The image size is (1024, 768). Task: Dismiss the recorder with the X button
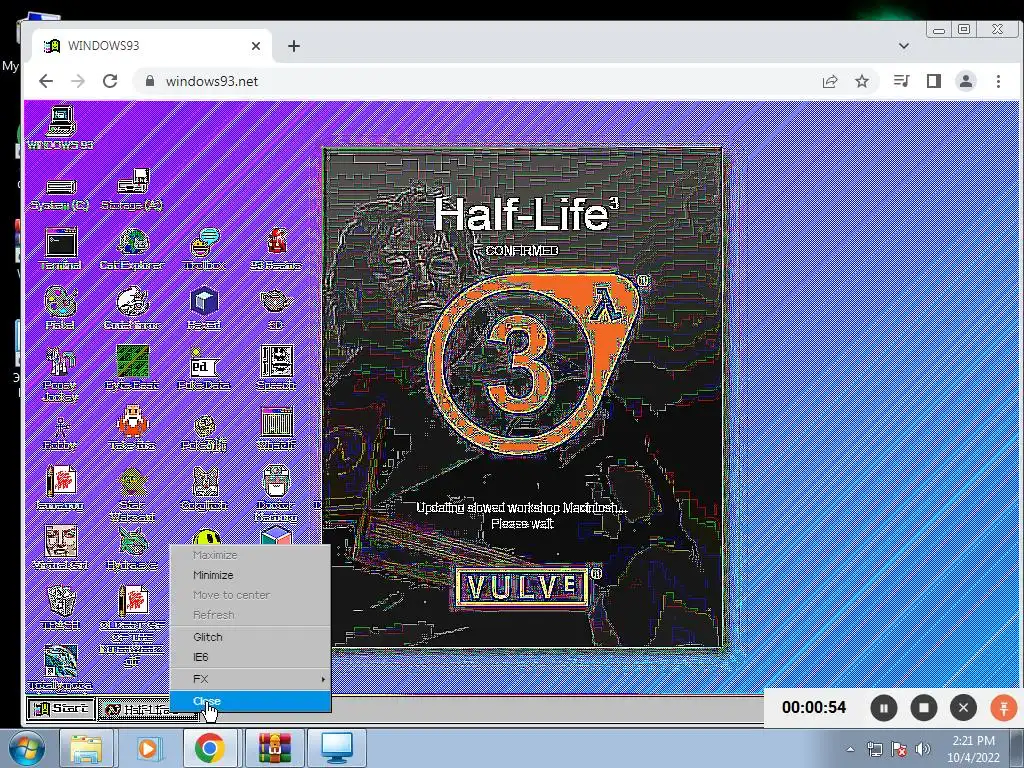963,708
